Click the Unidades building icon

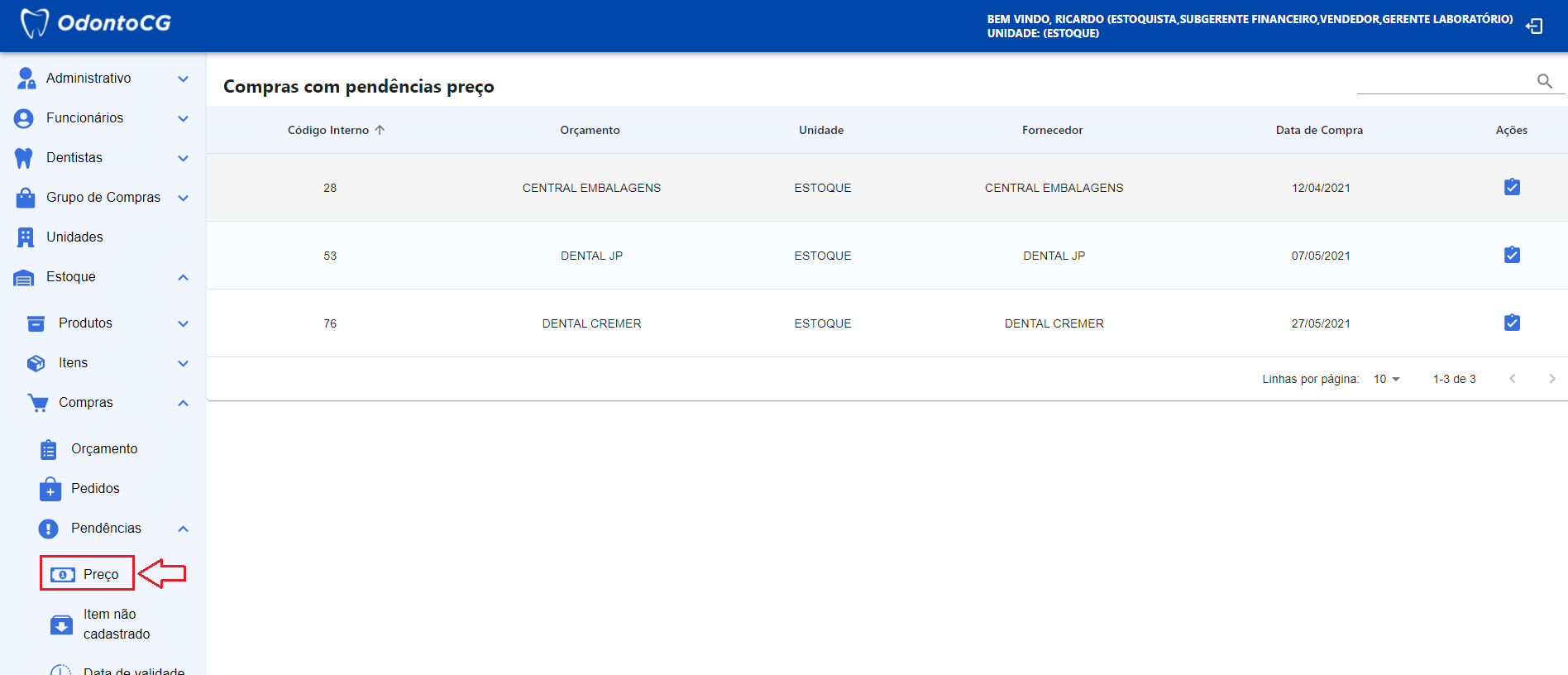click(x=26, y=237)
